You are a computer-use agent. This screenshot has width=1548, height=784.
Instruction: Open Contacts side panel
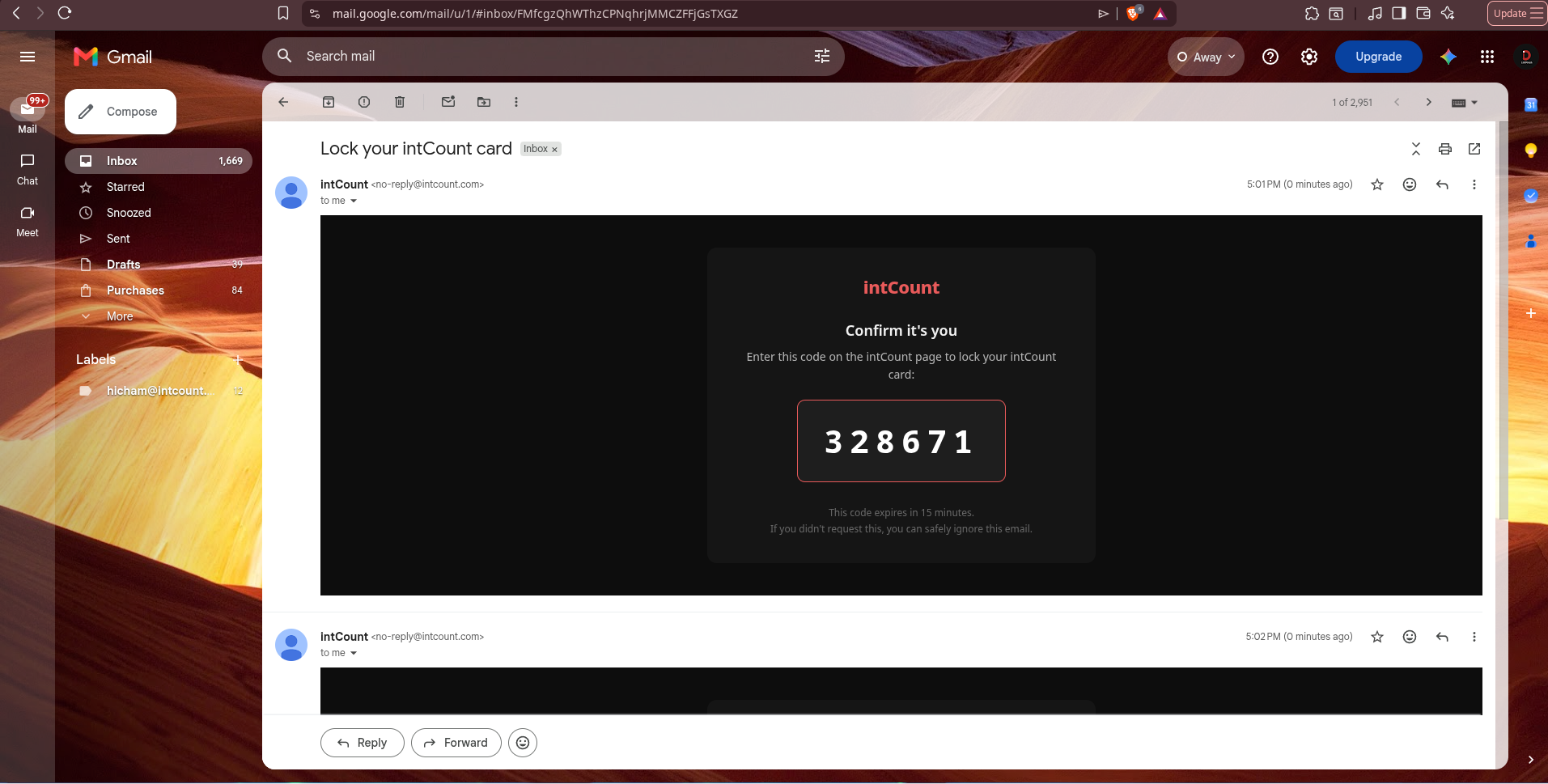click(x=1530, y=241)
